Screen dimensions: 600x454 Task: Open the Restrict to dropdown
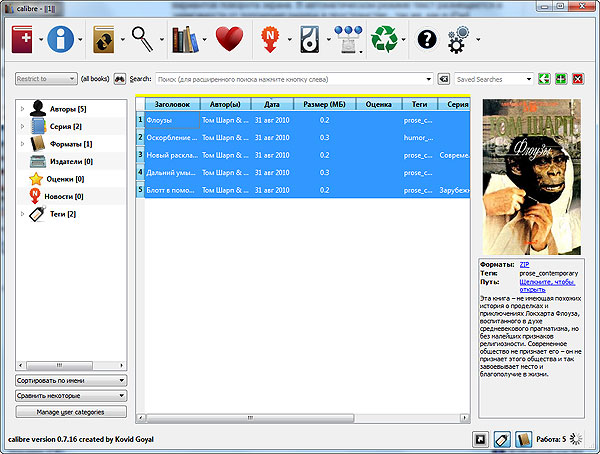click(x=47, y=78)
